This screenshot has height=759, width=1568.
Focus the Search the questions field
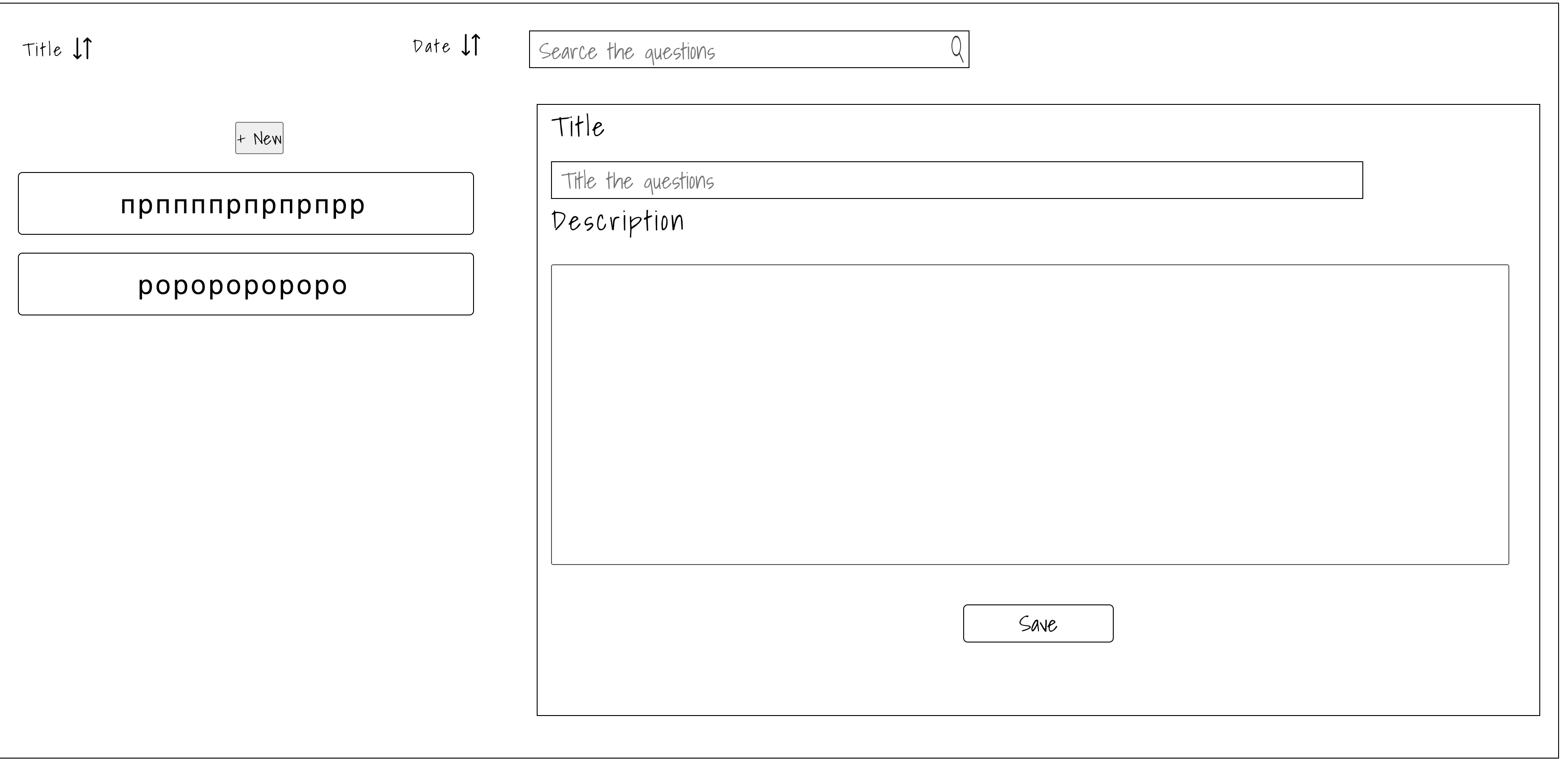coord(730,50)
